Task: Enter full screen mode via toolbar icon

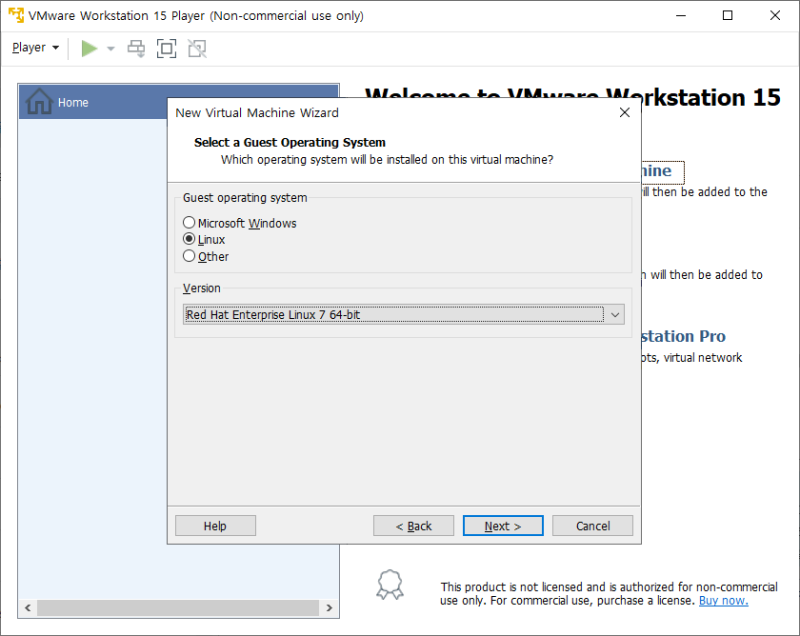Action: pyautogui.click(x=166, y=47)
